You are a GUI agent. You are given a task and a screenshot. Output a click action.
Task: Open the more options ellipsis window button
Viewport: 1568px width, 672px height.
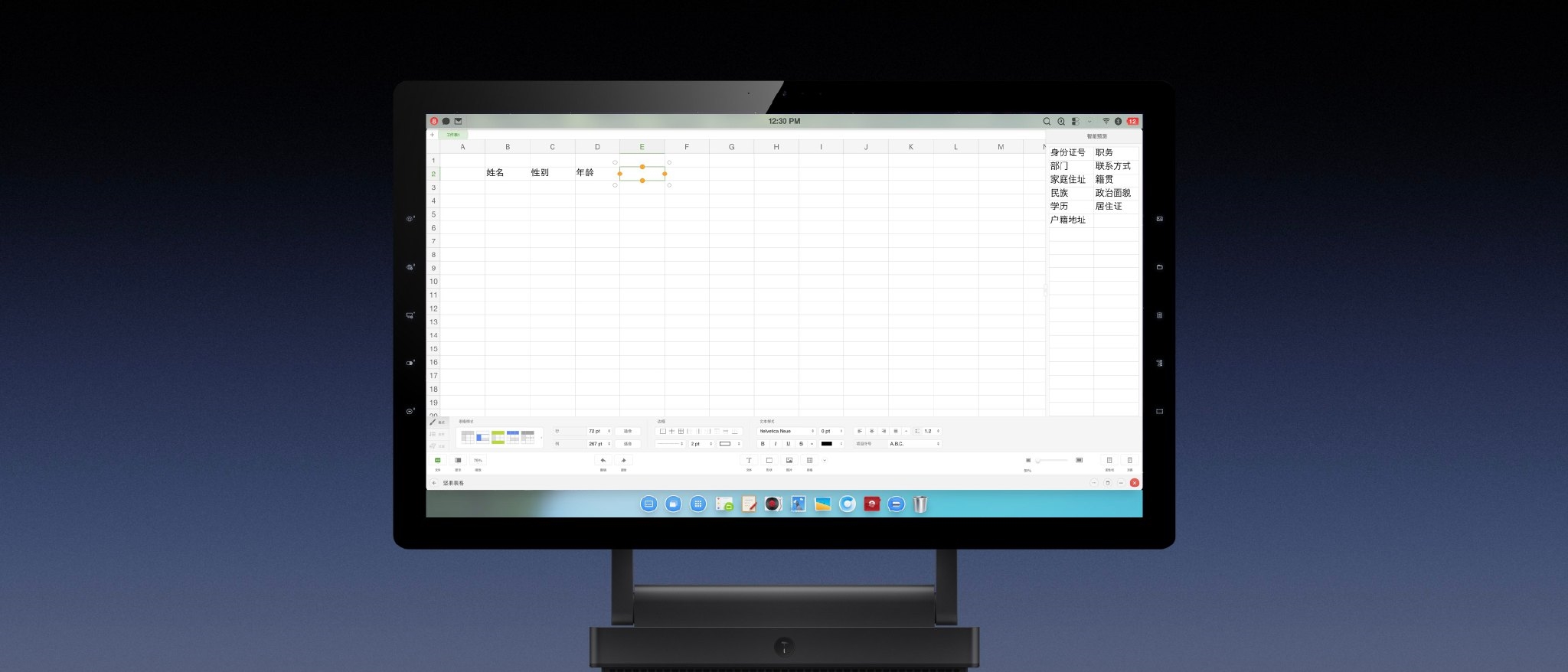tap(1093, 483)
